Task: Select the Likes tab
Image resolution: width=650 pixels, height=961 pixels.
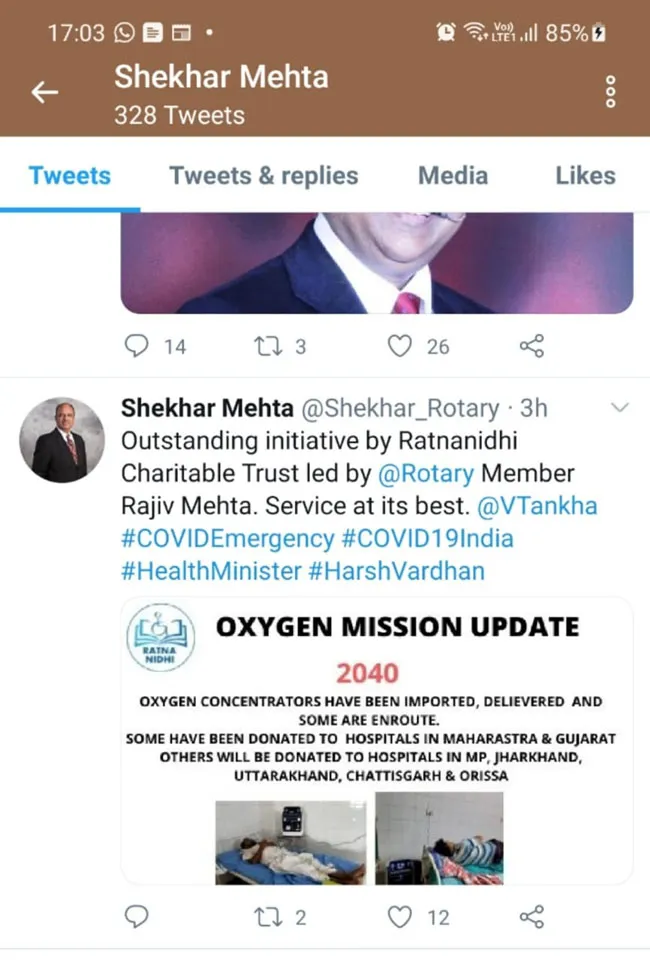Action: pos(585,176)
